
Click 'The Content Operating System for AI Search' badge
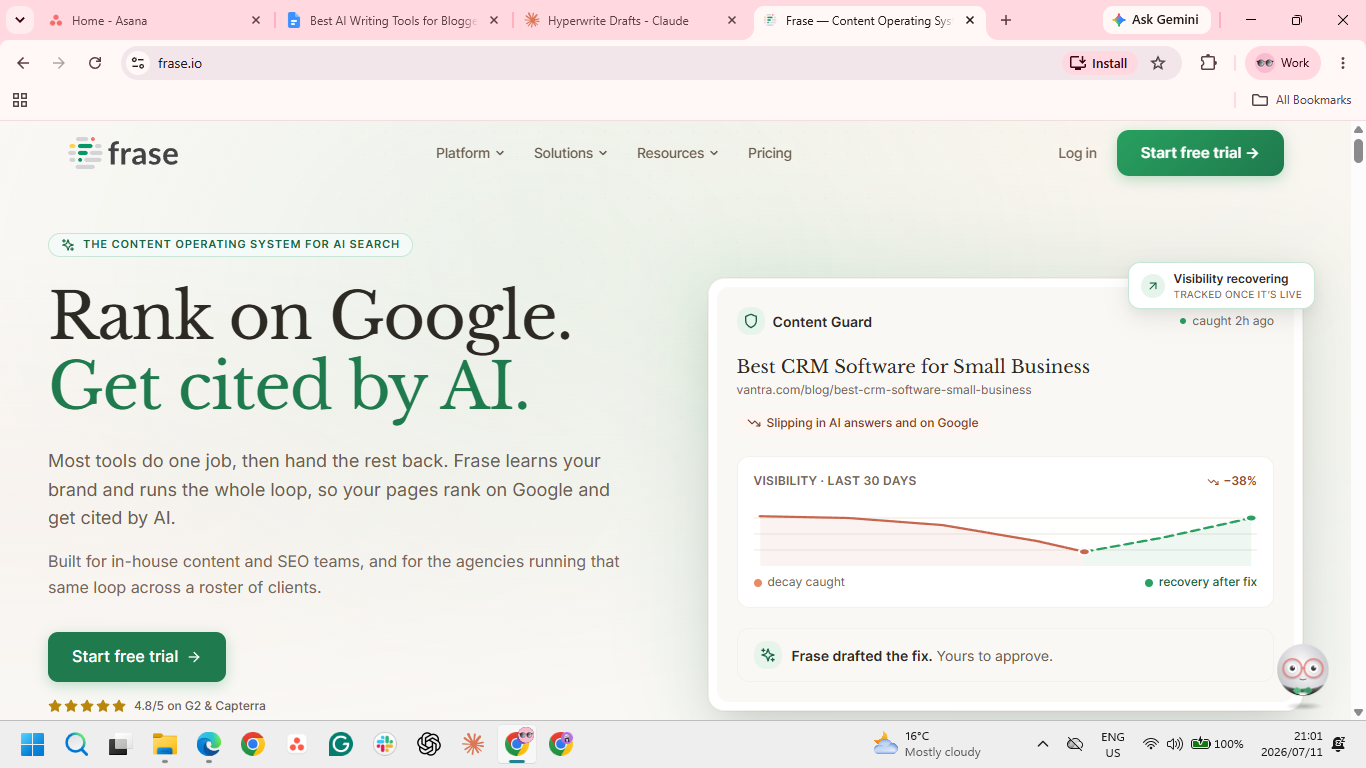[230, 244]
